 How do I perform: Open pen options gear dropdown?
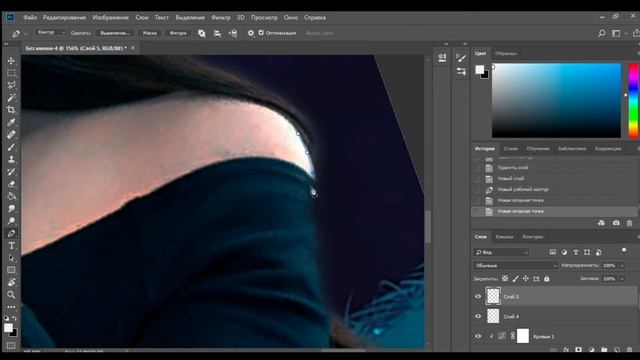[251, 33]
